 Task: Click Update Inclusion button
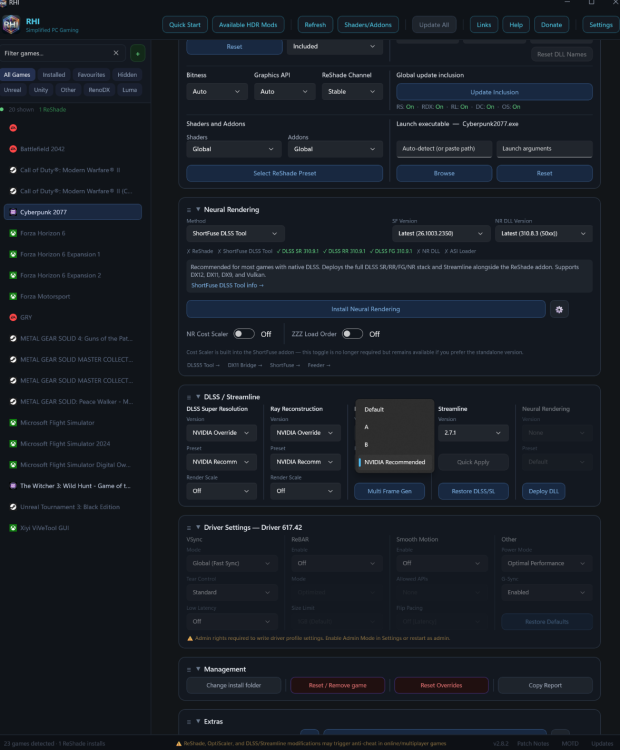click(x=494, y=92)
